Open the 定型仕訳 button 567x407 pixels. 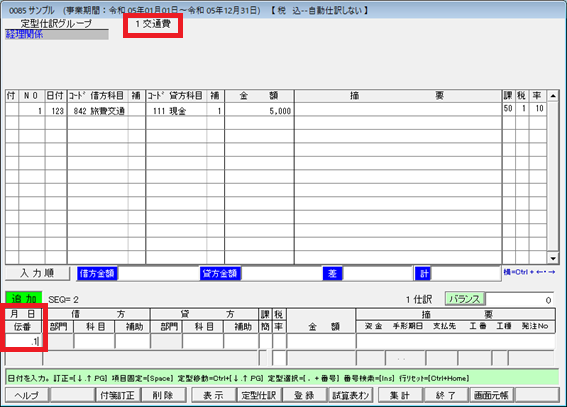[x=259, y=395]
